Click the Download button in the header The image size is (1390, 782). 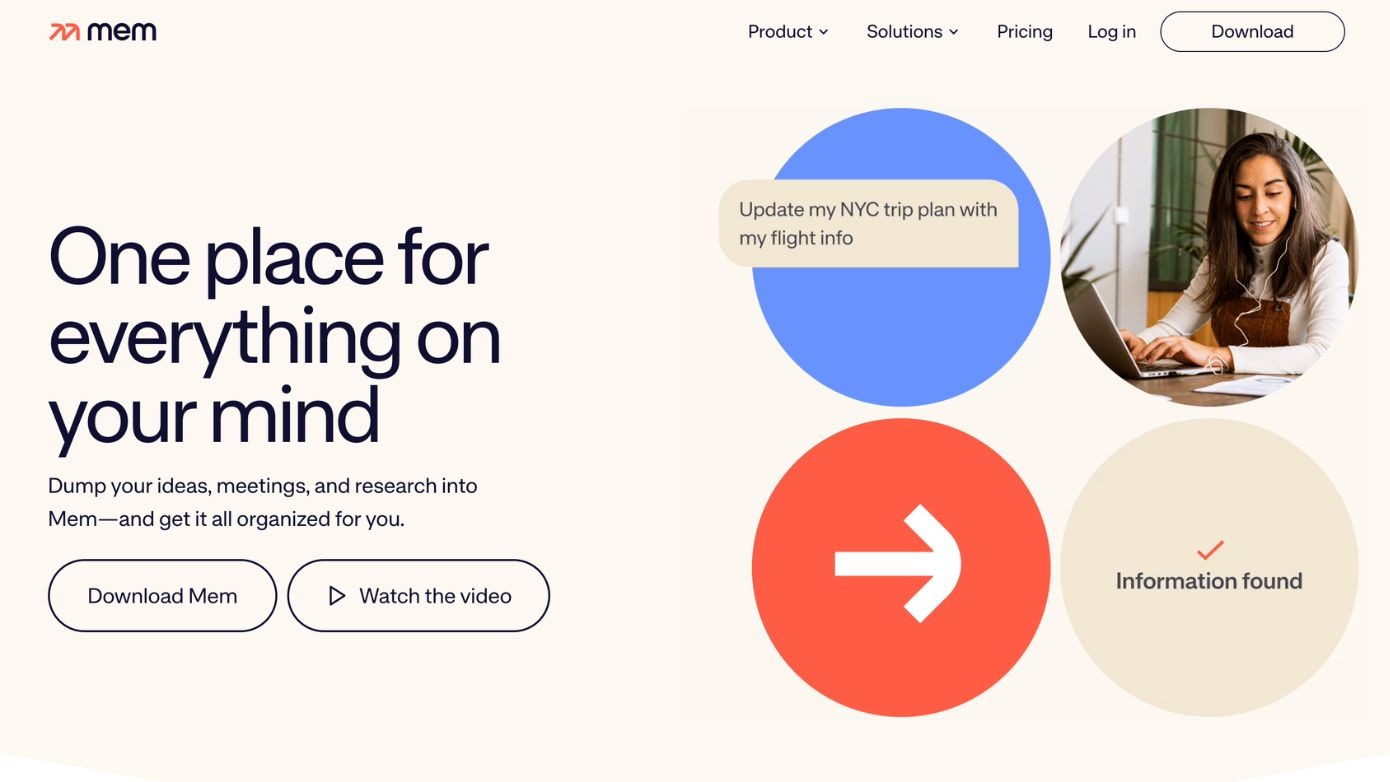coord(1252,32)
